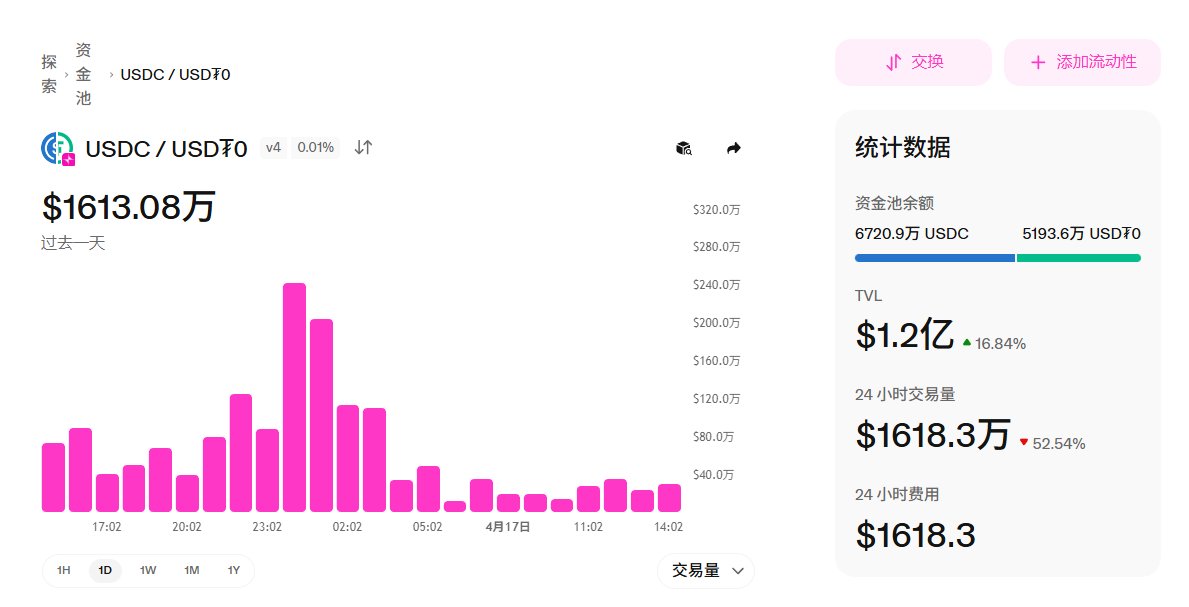Click the v4 version badge
This screenshot has height=607, width=1189.
click(x=274, y=147)
